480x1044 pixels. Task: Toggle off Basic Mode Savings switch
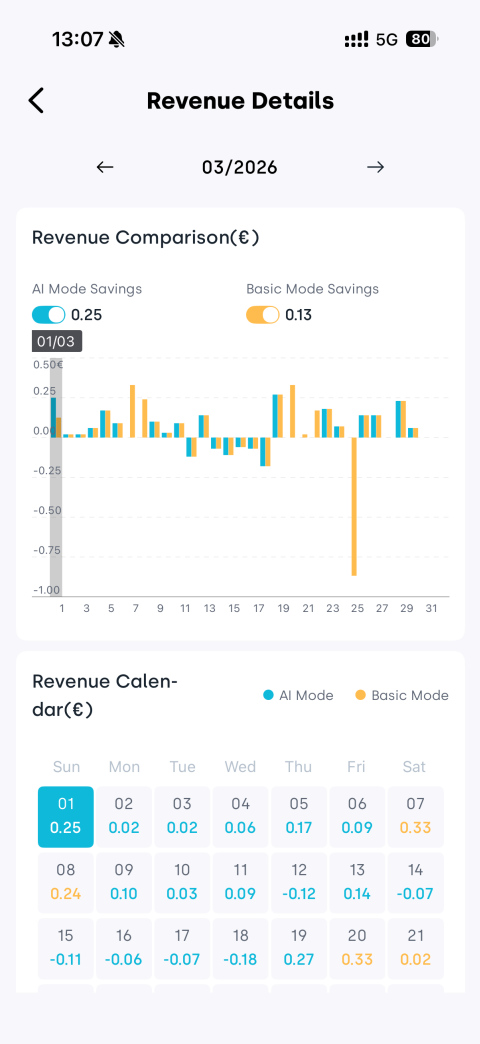[263, 315]
